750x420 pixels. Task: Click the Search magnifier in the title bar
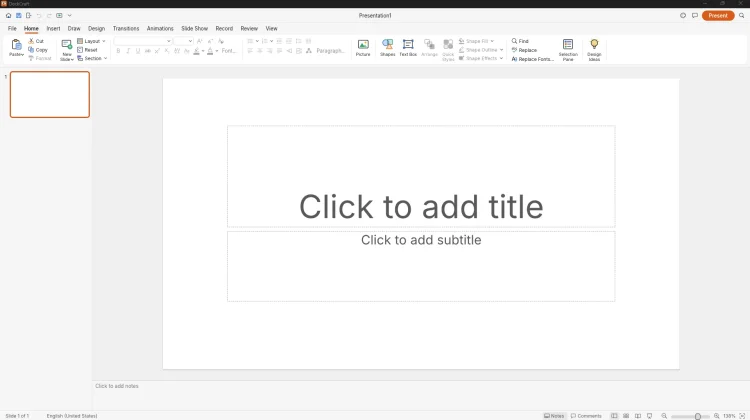(x=741, y=16)
